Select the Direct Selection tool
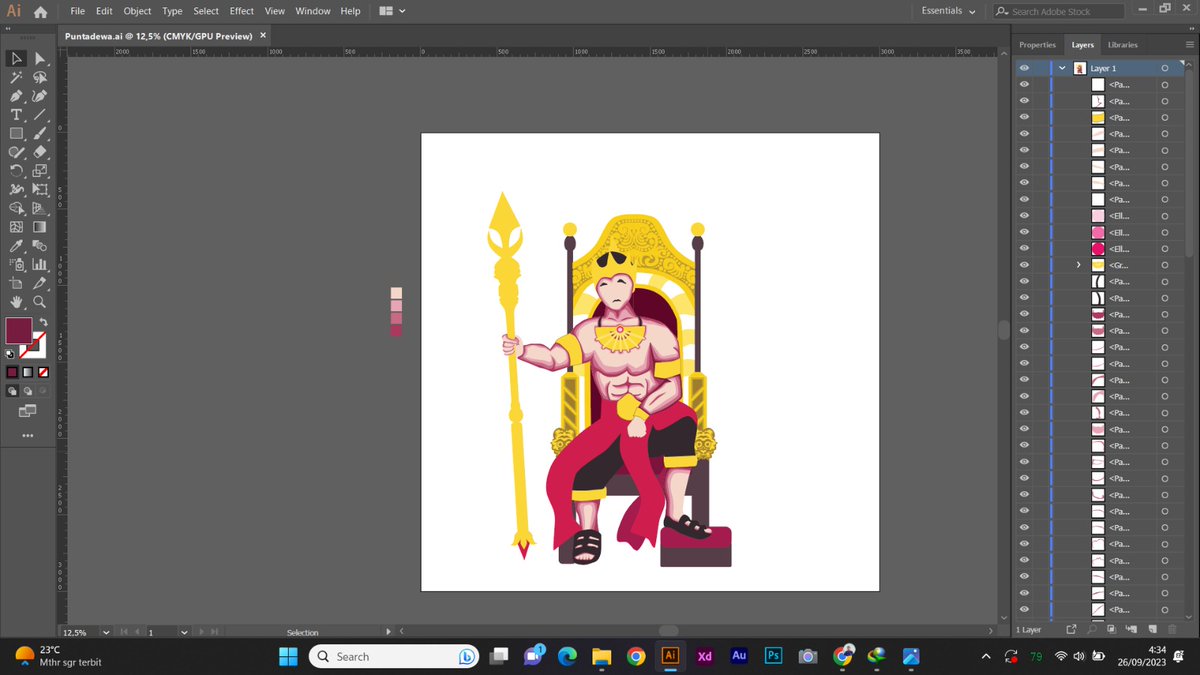Viewport: 1200px width, 675px height. pos(40,59)
